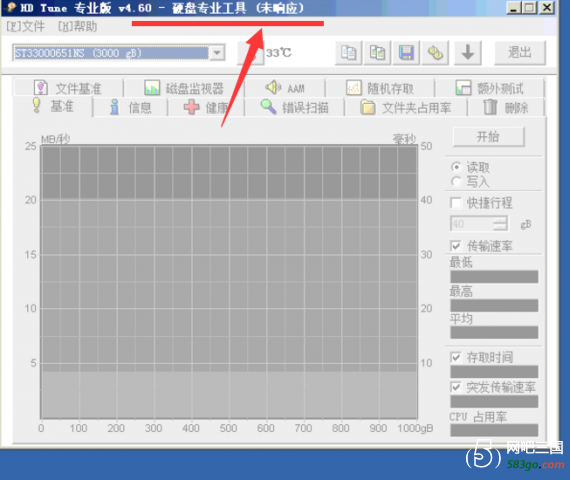Expand the ST33000651NS drive dropdown

pyautogui.click(x=217, y=53)
